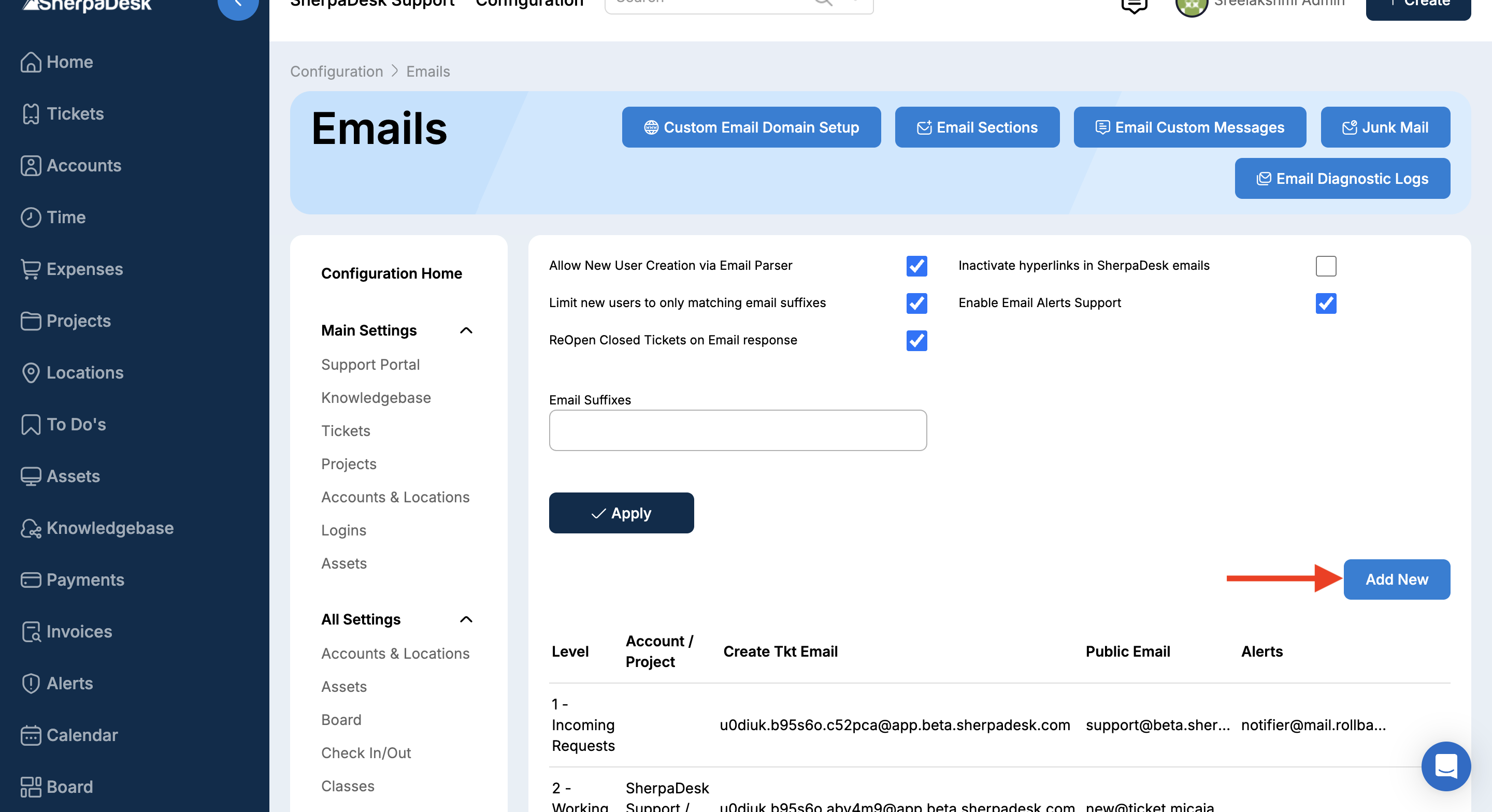Select the Locations pin icon

point(31,372)
